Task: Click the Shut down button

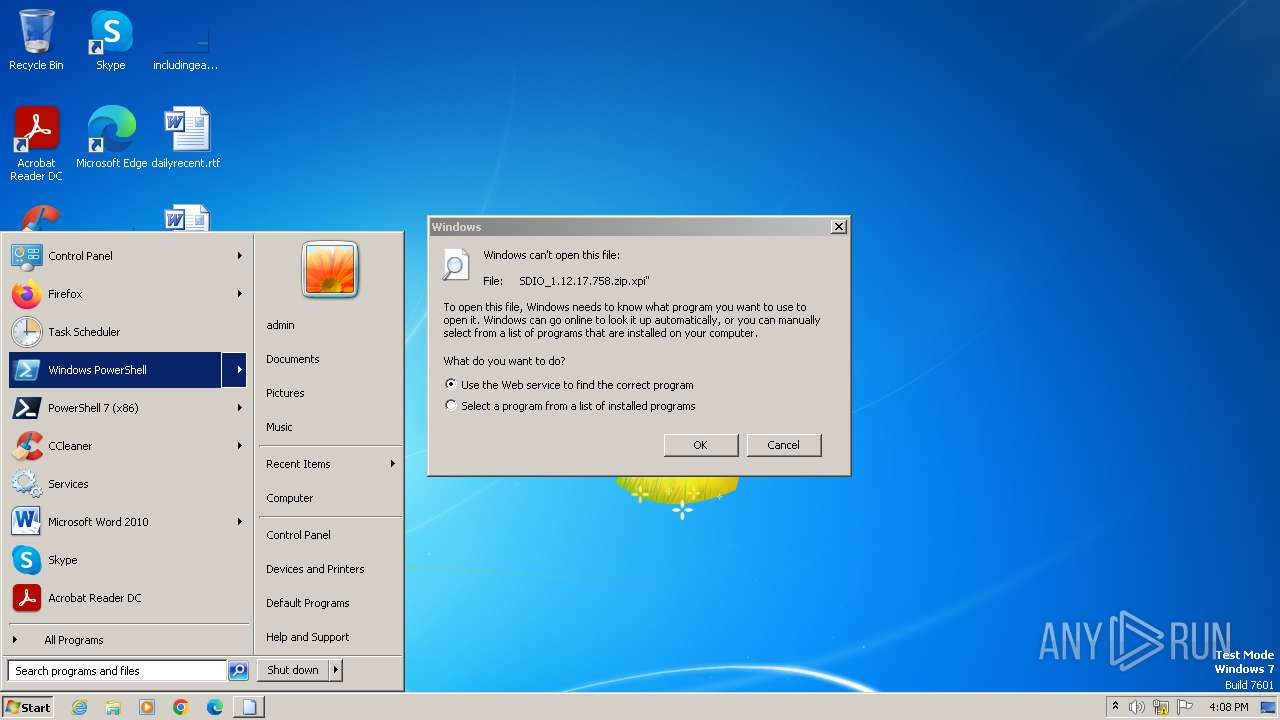Action: tap(293, 670)
